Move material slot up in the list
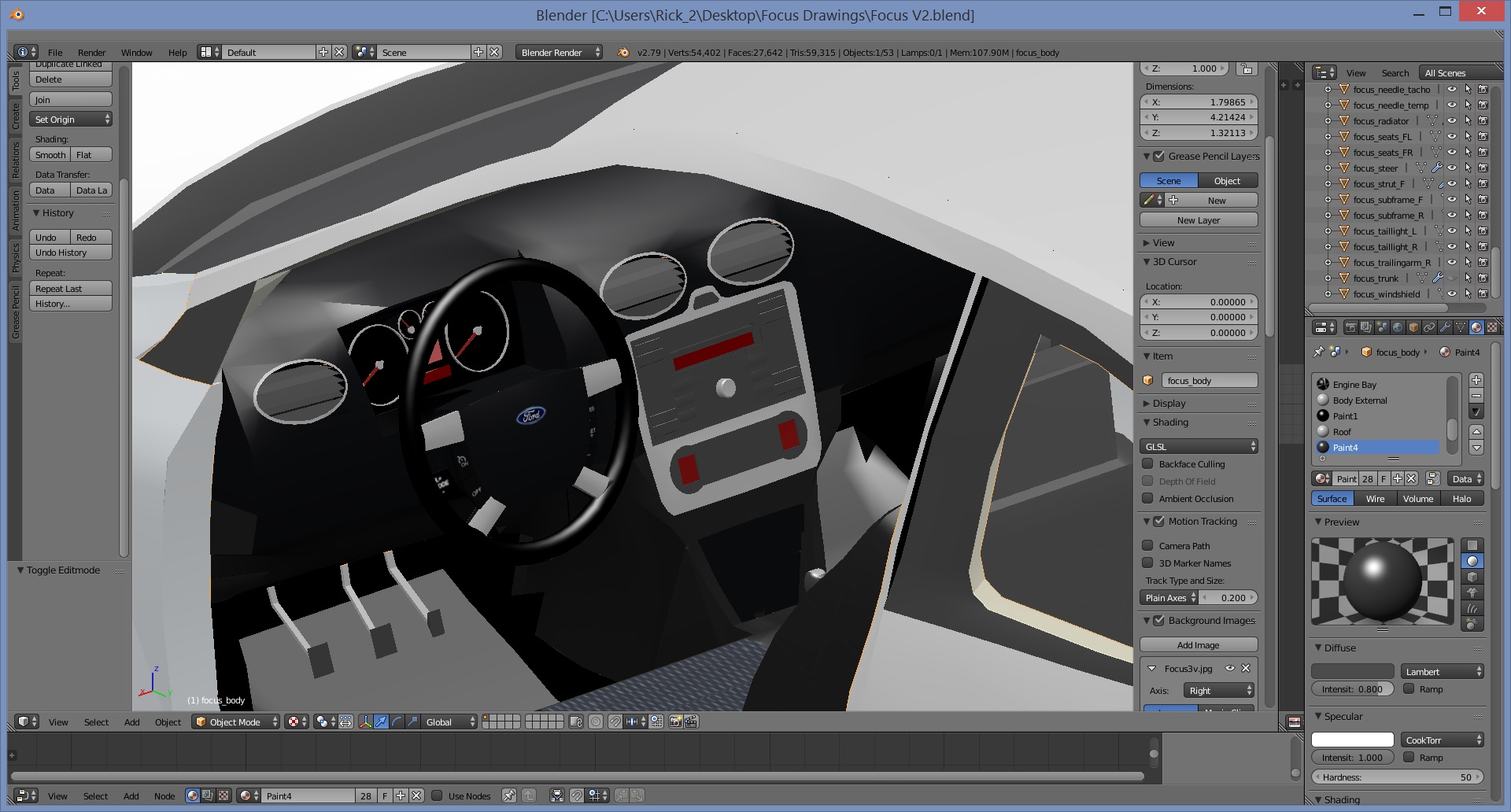The width and height of the screenshot is (1511, 812). click(x=1476, y=432)
